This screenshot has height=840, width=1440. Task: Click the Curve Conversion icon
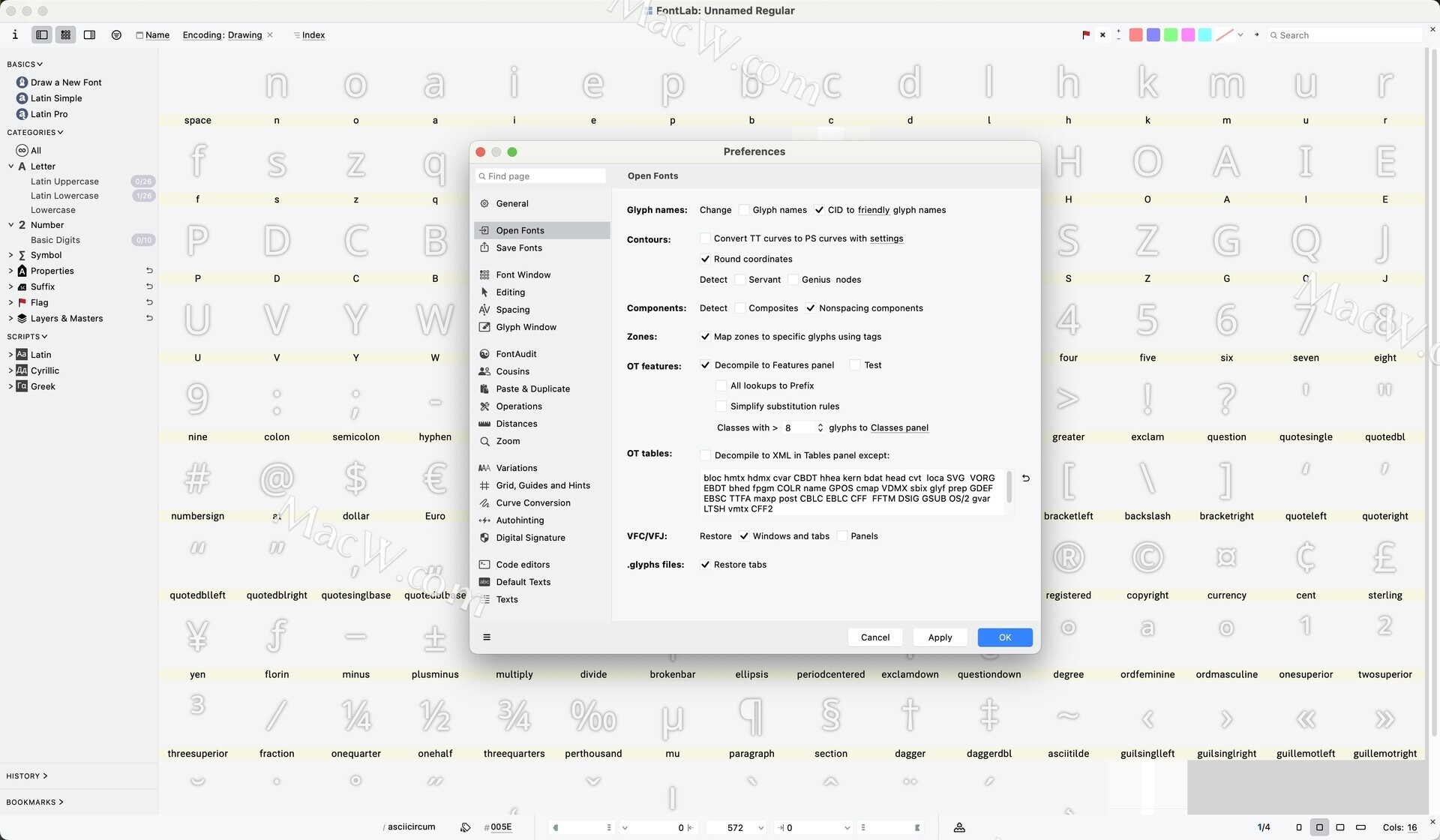coord(484,502)
